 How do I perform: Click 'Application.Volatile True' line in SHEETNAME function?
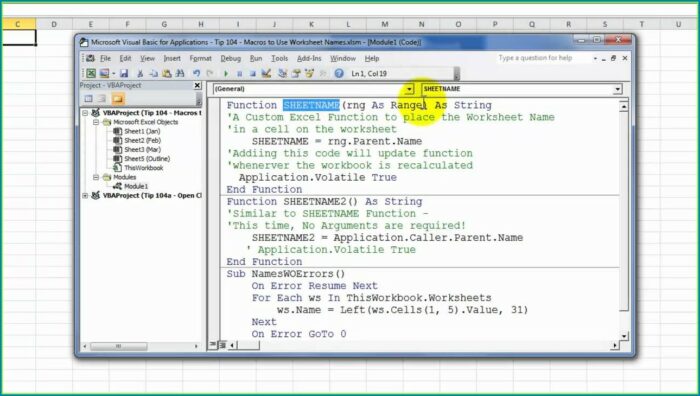pyautogui.click(x=318, y=177)
